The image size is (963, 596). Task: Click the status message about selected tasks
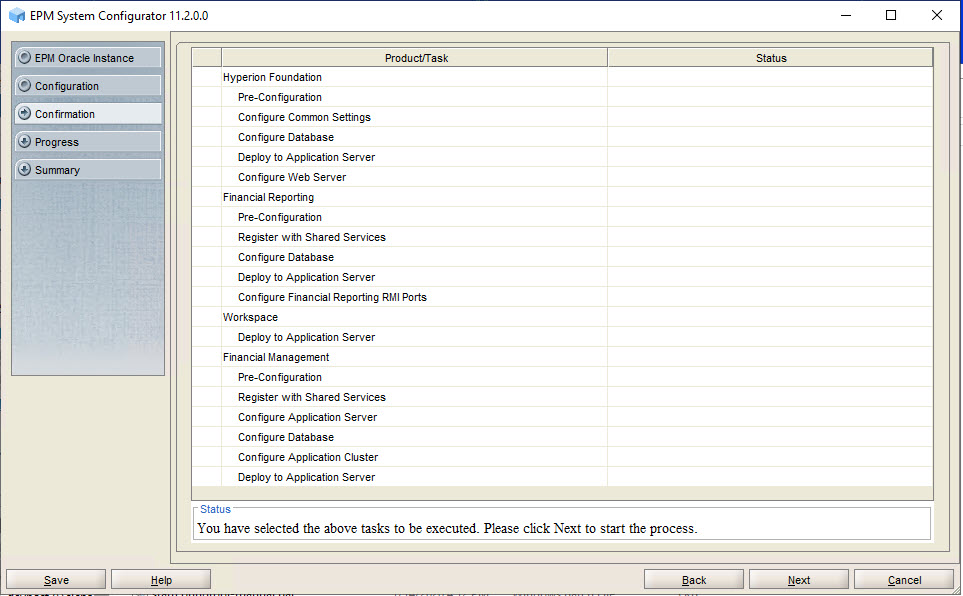pyautogui.click(x=447, y=528)
